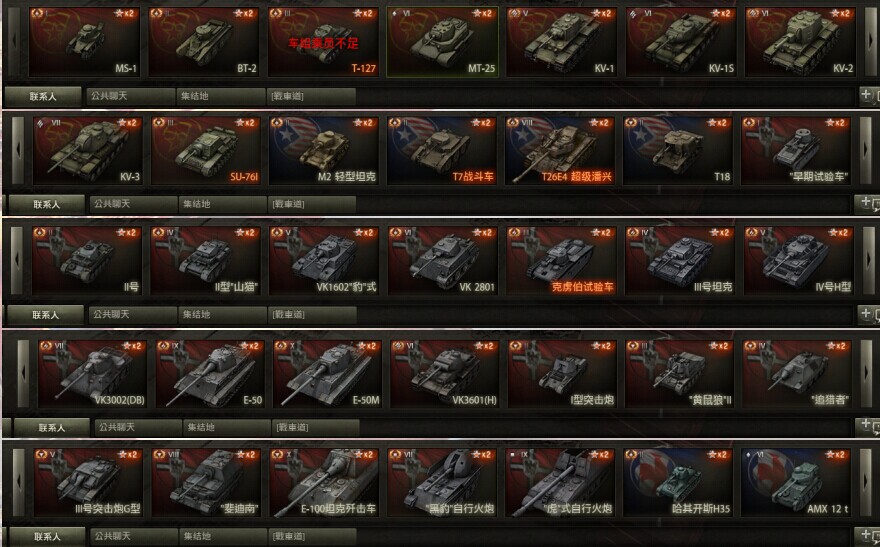880x547 pixels.
Task: Open 集结地 tab under the II号 tank row
Action: click(x=223, y=315)
